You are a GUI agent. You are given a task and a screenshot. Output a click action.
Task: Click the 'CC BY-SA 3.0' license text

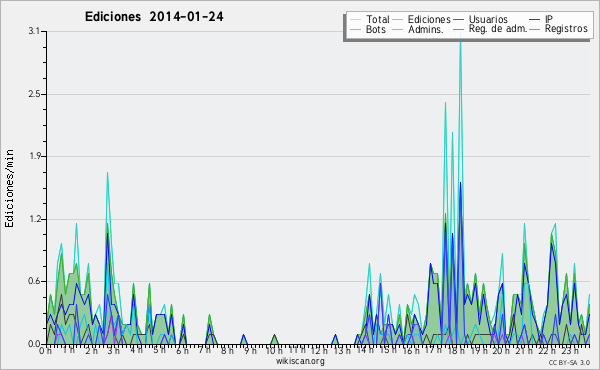coord(569,363)
